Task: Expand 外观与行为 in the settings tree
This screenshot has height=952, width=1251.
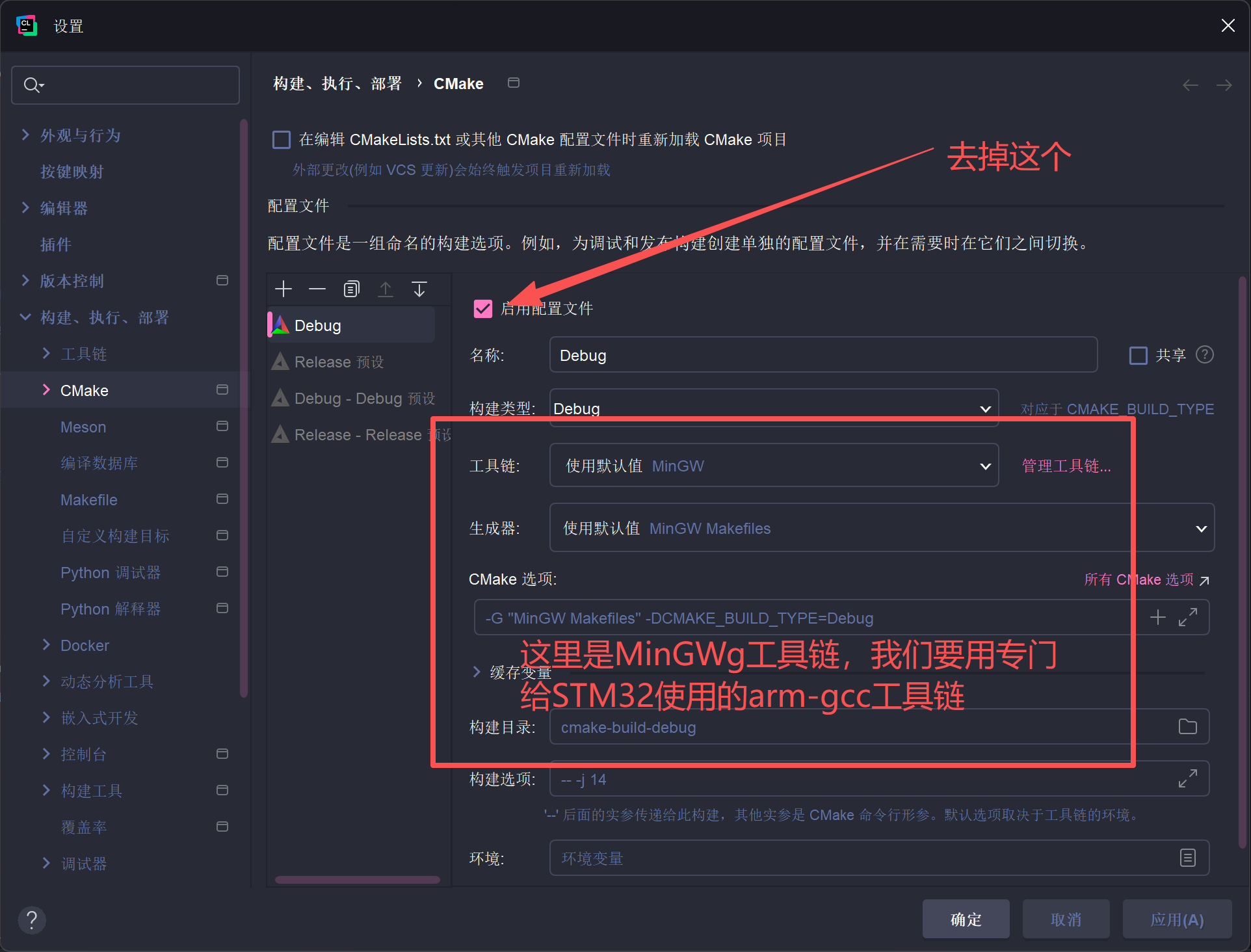Action: point(25,135)
